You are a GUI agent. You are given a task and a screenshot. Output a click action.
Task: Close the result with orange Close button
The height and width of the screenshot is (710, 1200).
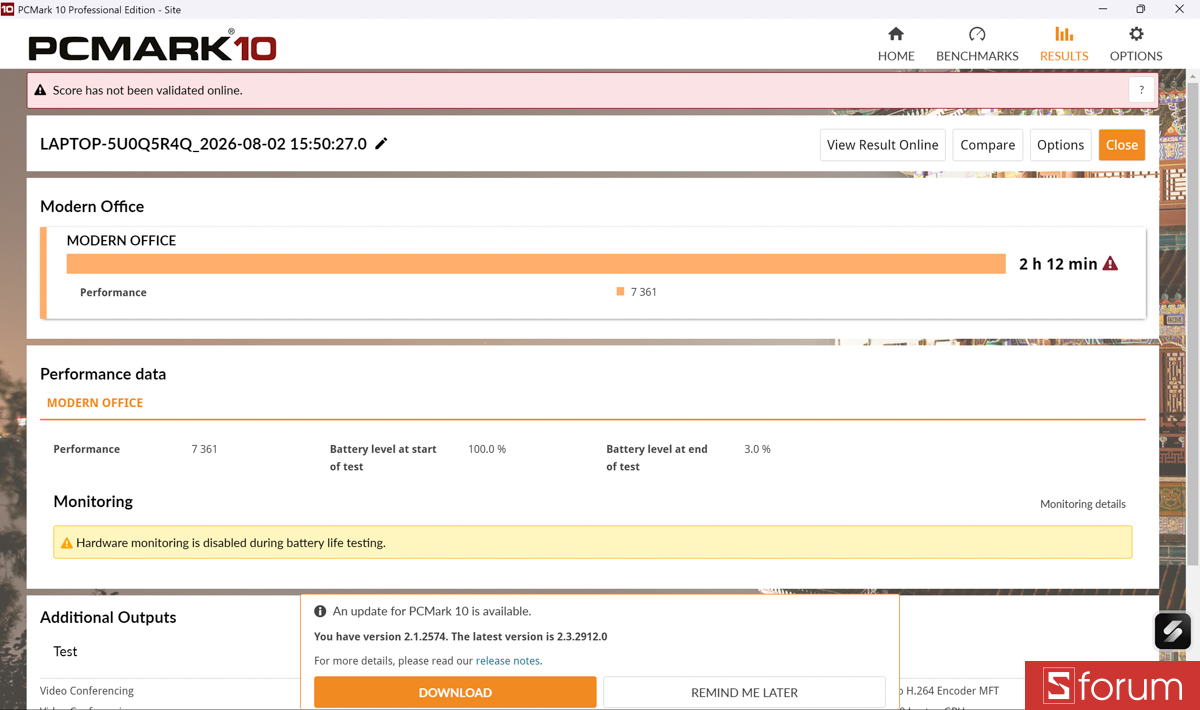[1122, 145]
